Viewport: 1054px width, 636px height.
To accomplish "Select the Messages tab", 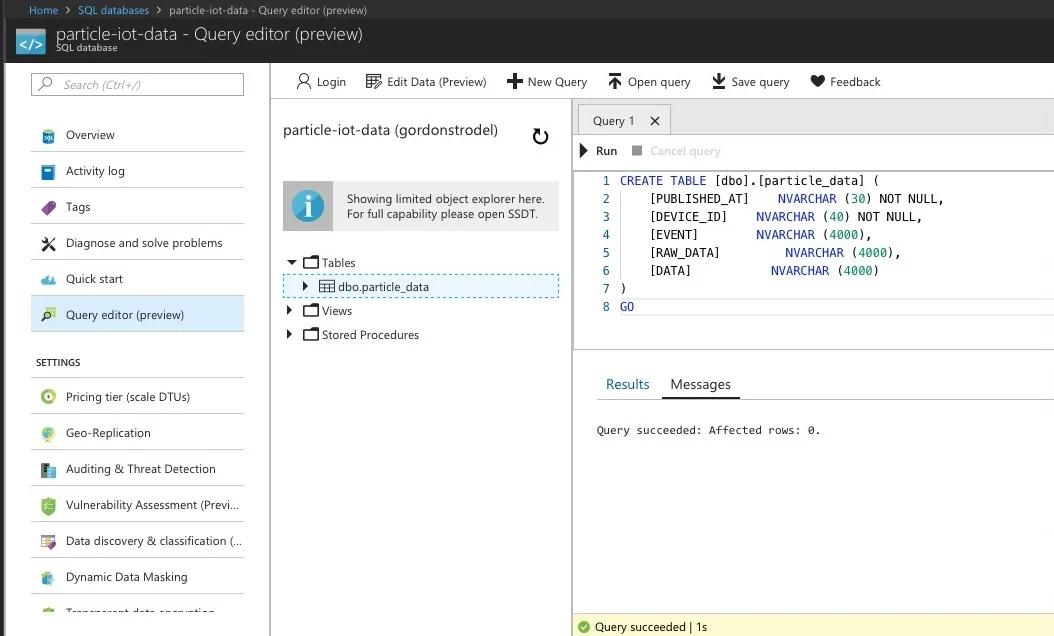I will point(700,384).
